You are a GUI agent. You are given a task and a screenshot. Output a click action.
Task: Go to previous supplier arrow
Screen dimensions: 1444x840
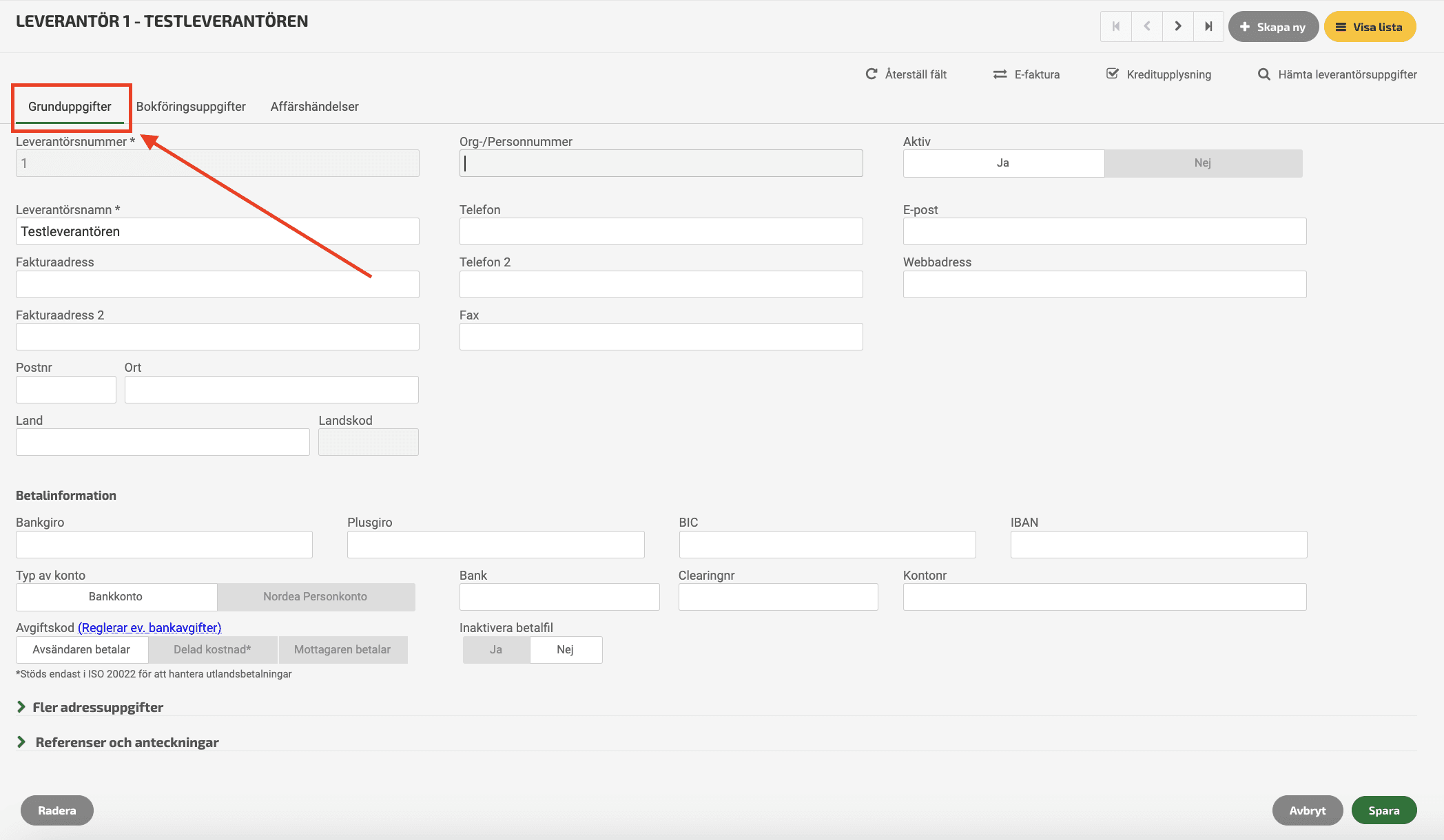[1147, 27]
